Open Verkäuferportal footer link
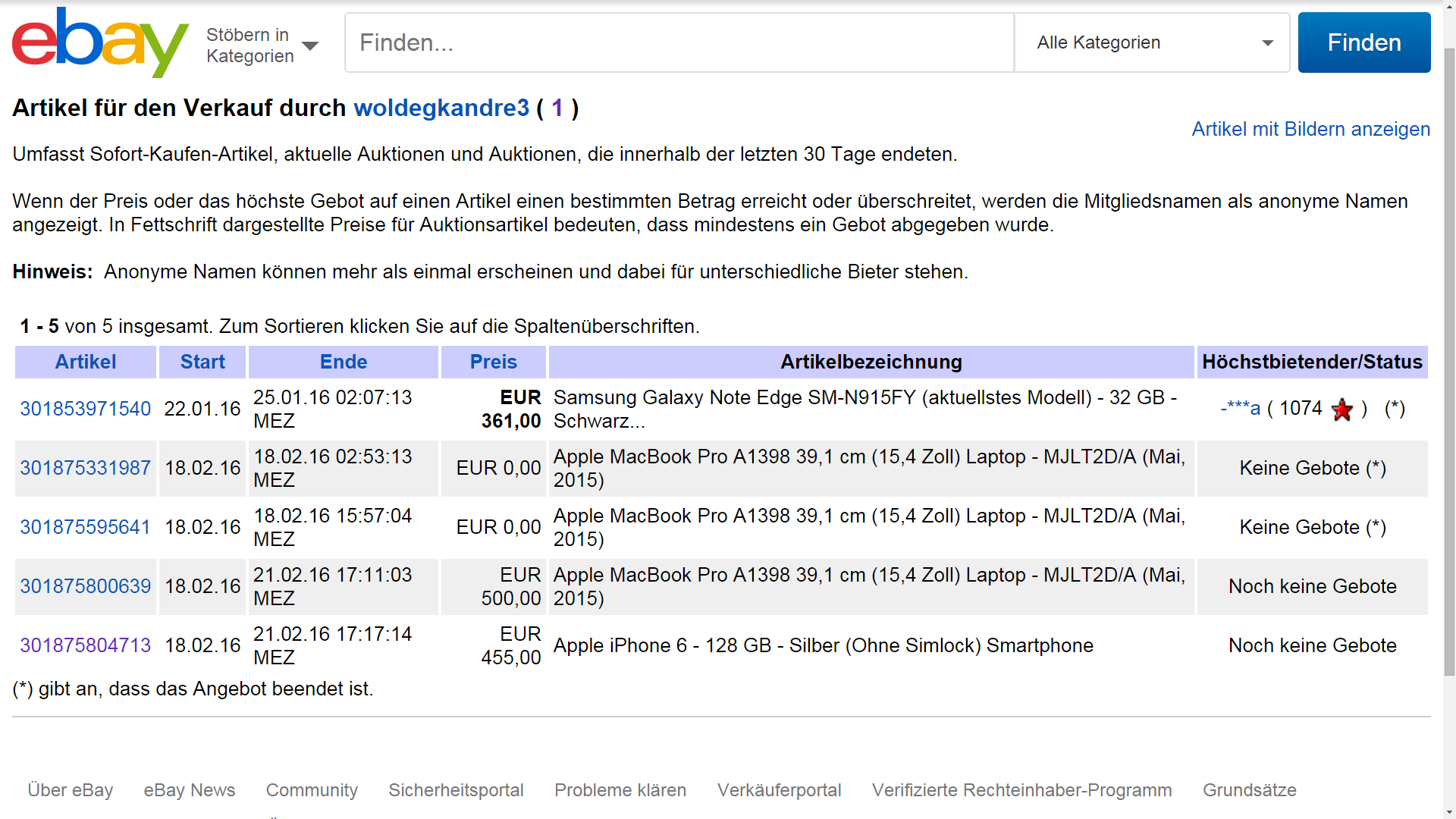This screenshot has width=1456, height=819. 779,790
